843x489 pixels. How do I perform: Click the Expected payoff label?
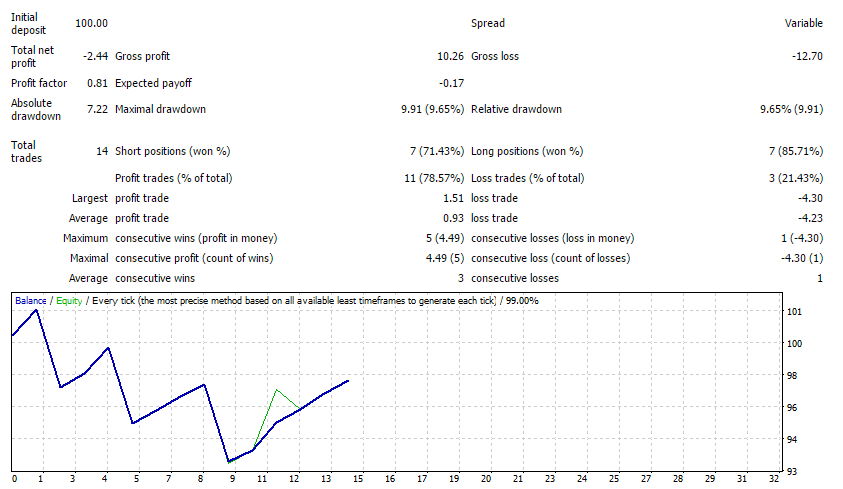pos(153,83)
